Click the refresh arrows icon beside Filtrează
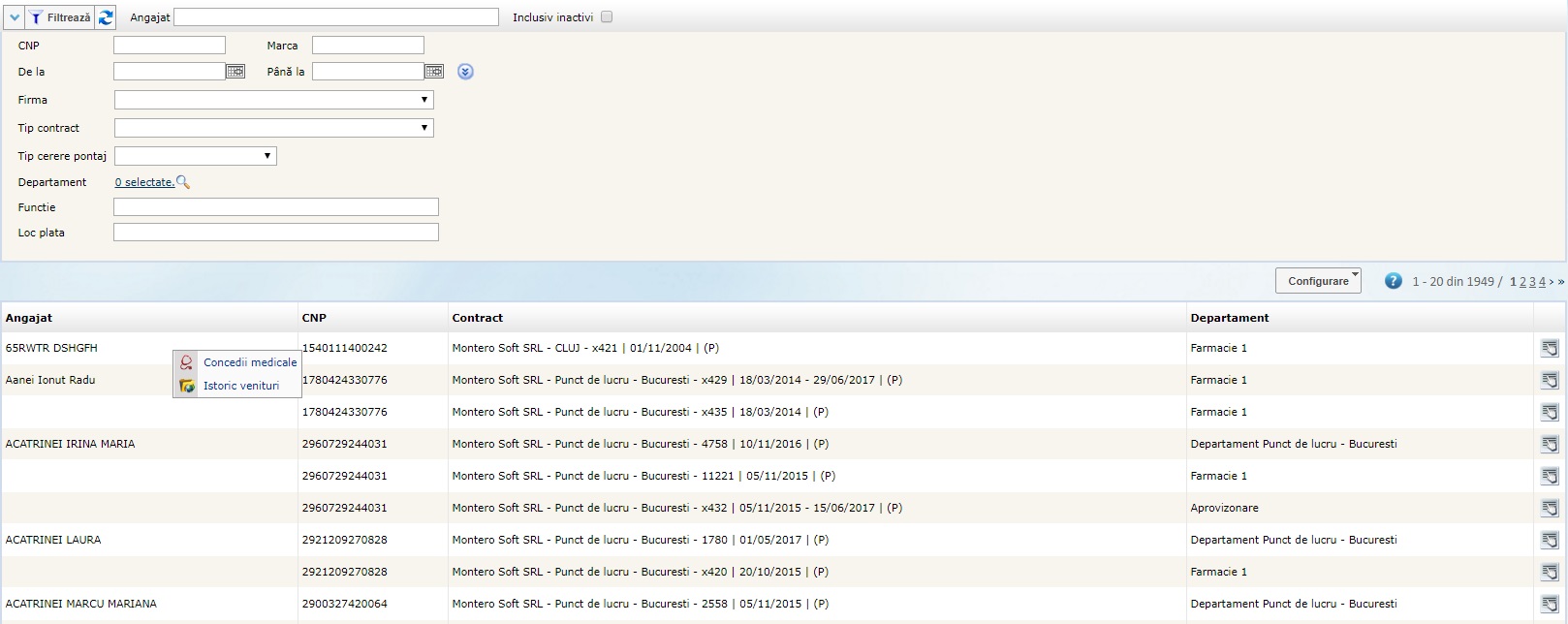The height and width of the screenshot is (624, 1568). tap(106, 17)
